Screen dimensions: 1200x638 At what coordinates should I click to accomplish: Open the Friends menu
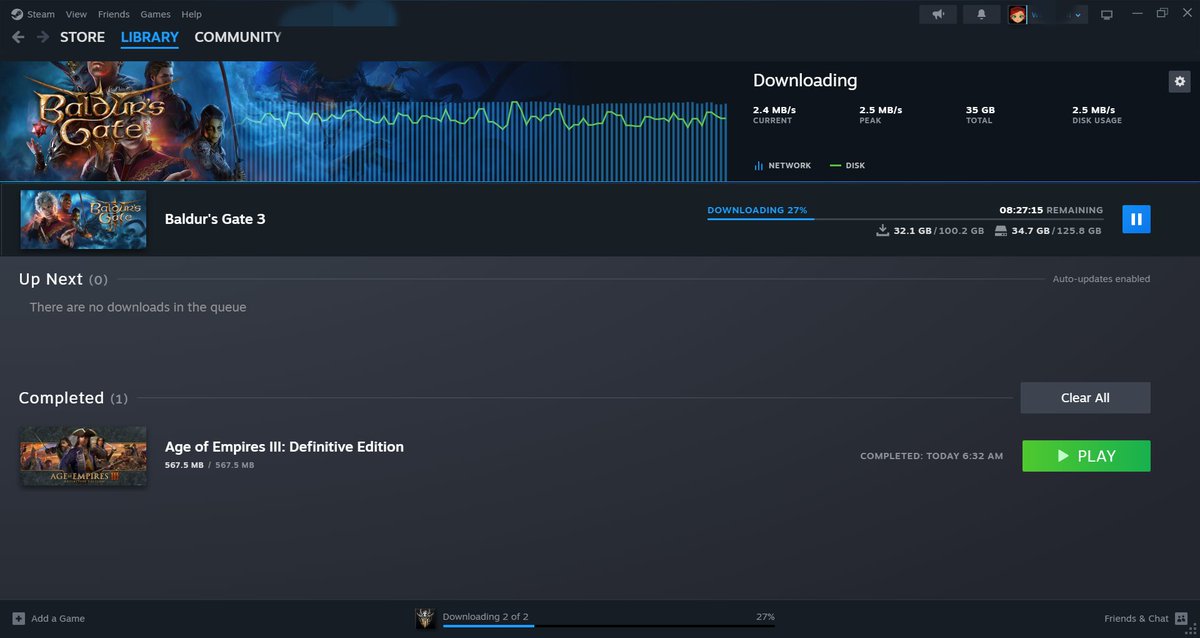[x=113, y=14]
